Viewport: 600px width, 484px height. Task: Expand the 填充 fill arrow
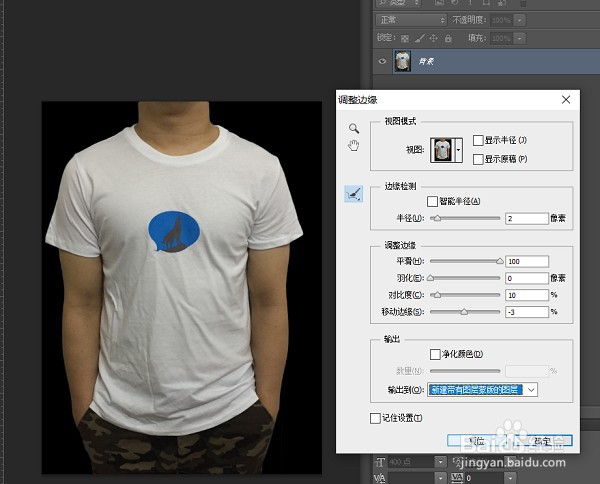[519, 38]
